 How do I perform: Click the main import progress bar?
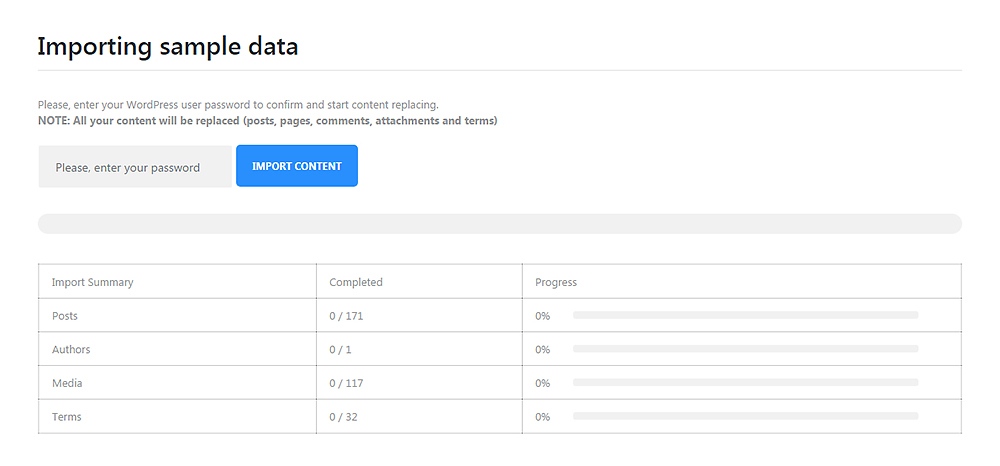coord(499,224)
